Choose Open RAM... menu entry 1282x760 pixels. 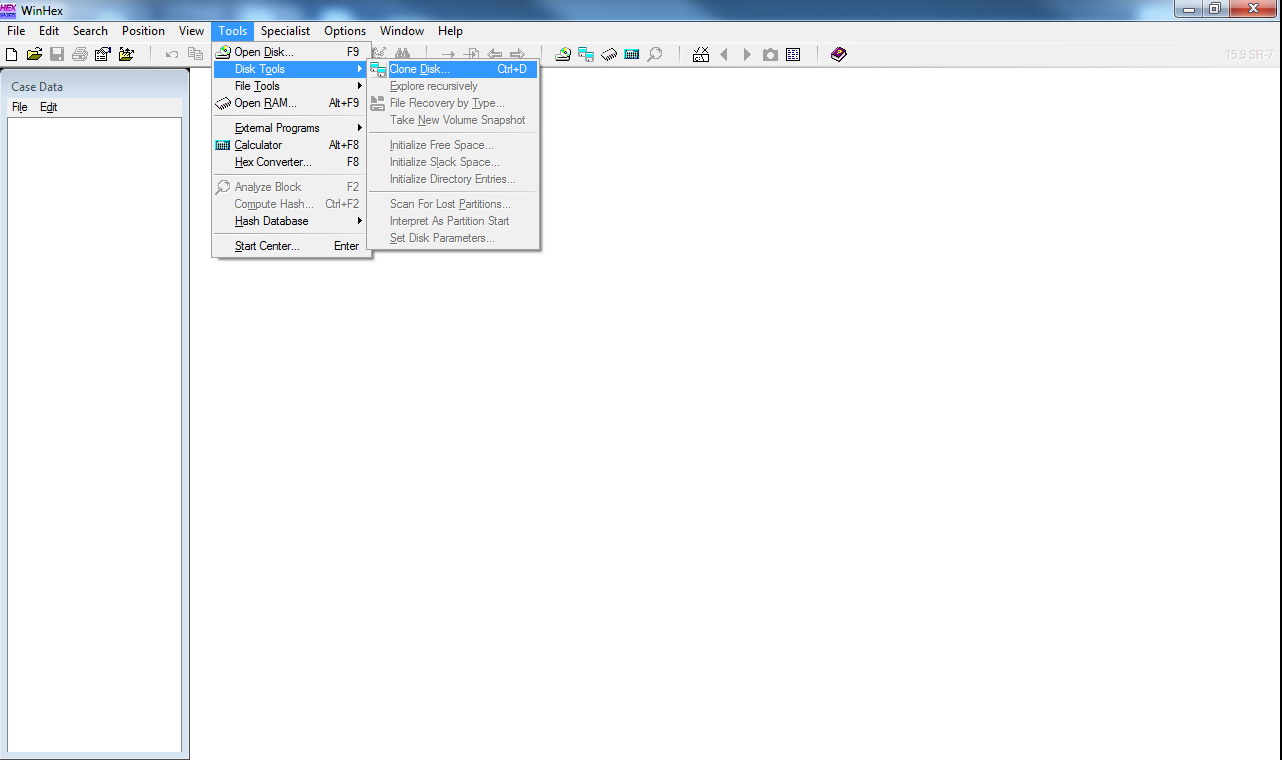coord(288,103)
